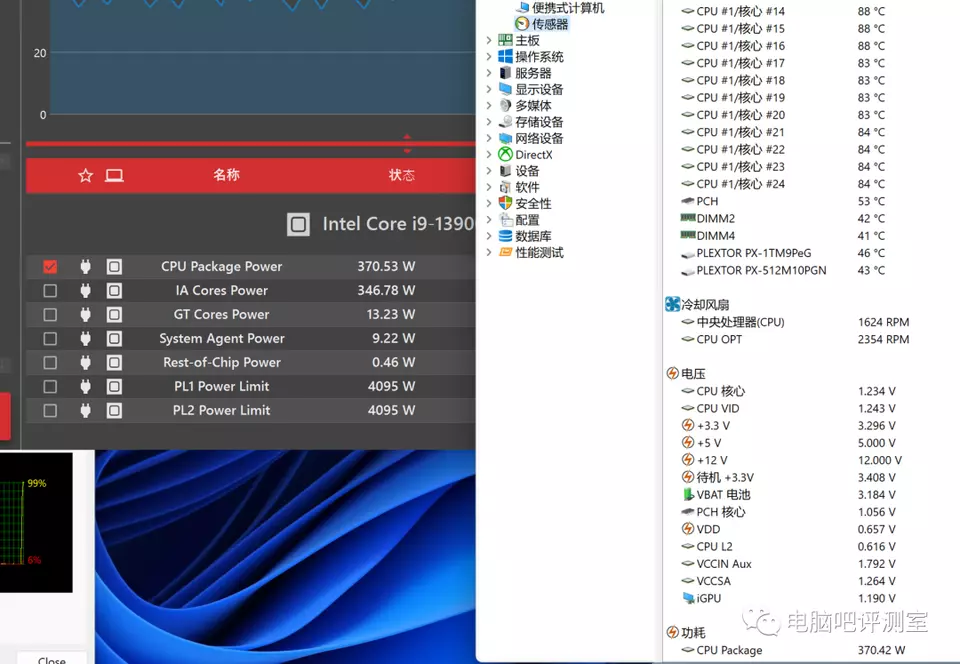The height and width of the screenshot is (664, 960).
Task: Click the 数据库 database icon
Action: pyautogui.click(x=505, y=236)
